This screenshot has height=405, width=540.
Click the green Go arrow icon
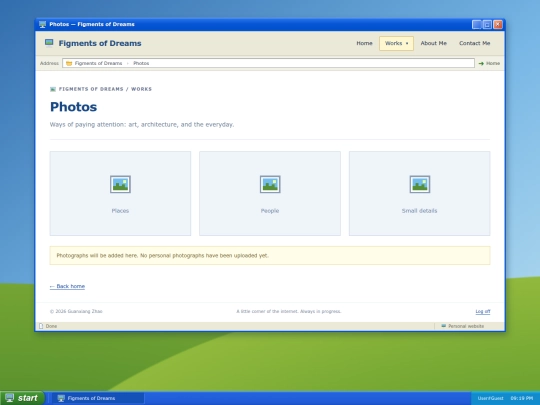481,63
